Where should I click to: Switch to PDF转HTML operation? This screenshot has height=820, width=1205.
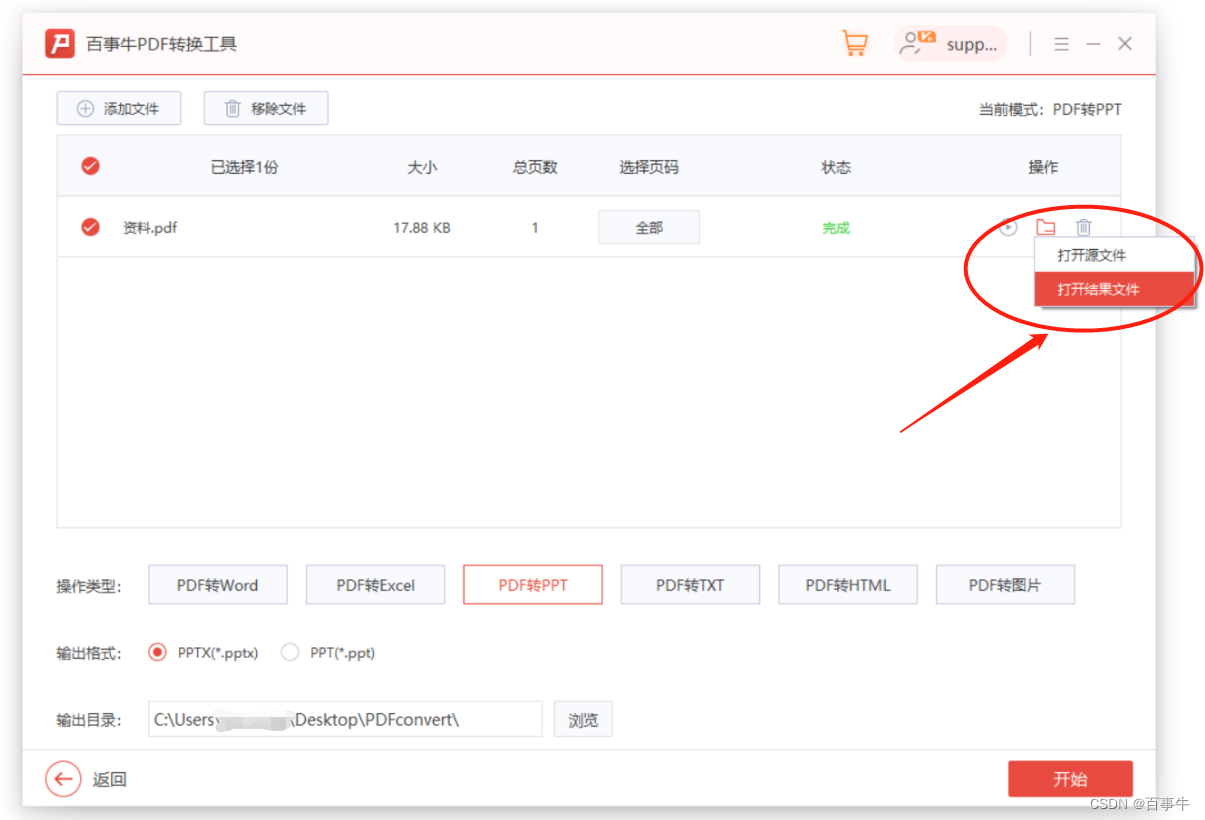coord(848,585)
